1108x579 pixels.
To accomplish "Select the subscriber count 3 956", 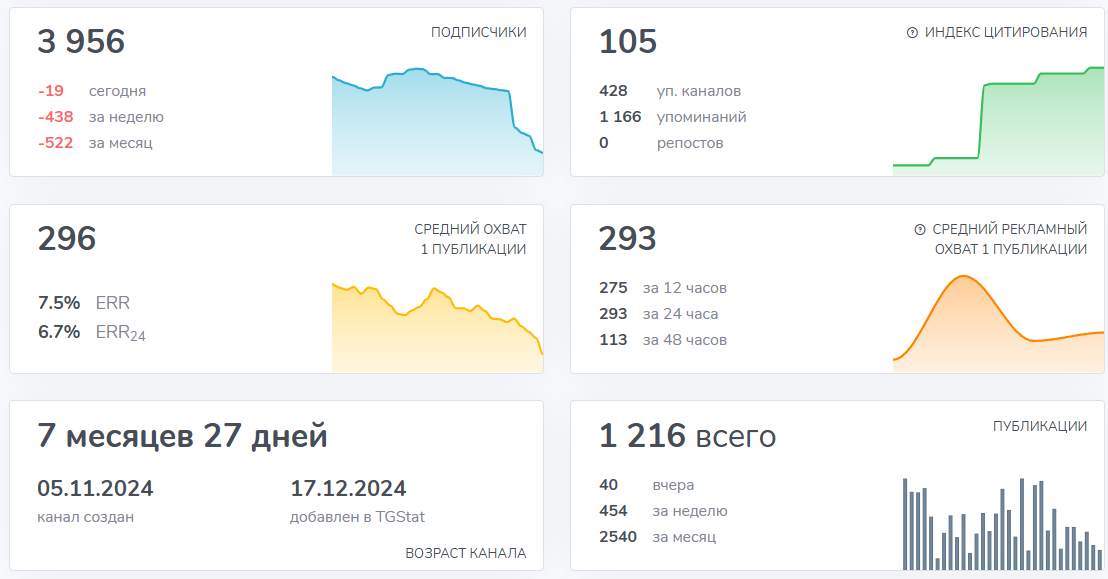I will click(81, 42).
